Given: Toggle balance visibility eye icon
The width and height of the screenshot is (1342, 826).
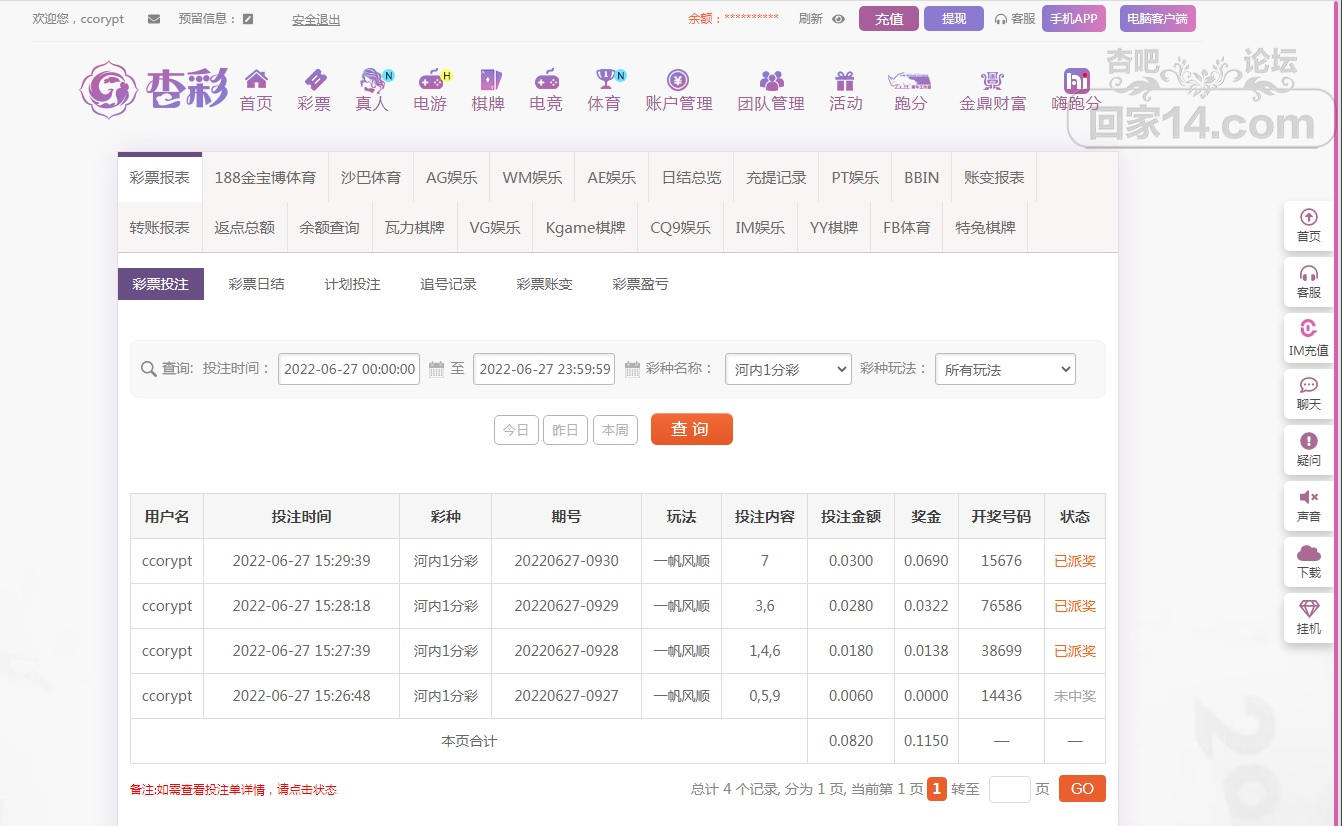Looking at the screenshot, I should (838, 19).
